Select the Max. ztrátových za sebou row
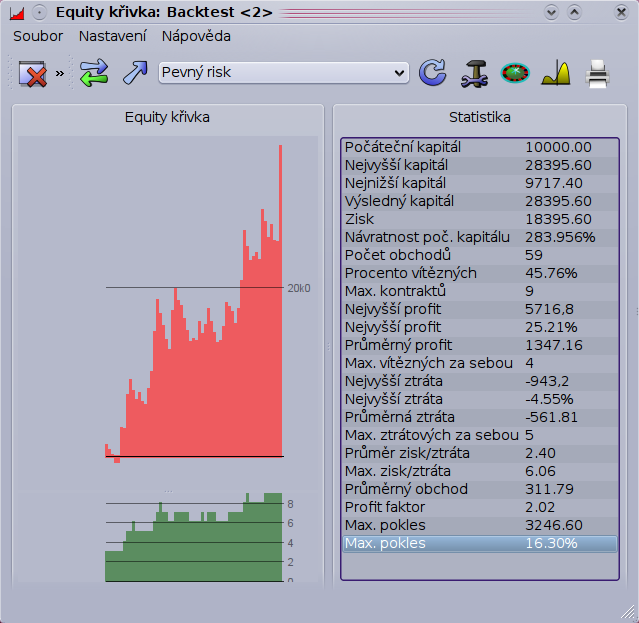 (480, 435)
